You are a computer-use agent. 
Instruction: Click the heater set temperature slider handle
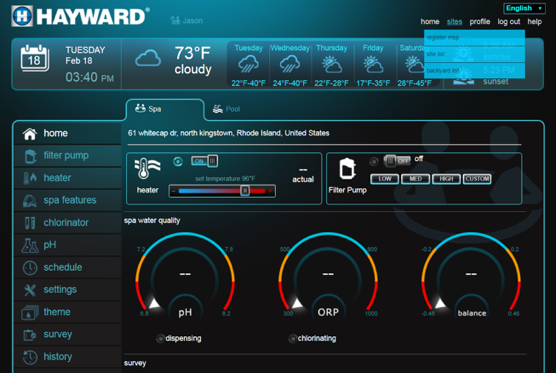point(245,191)
